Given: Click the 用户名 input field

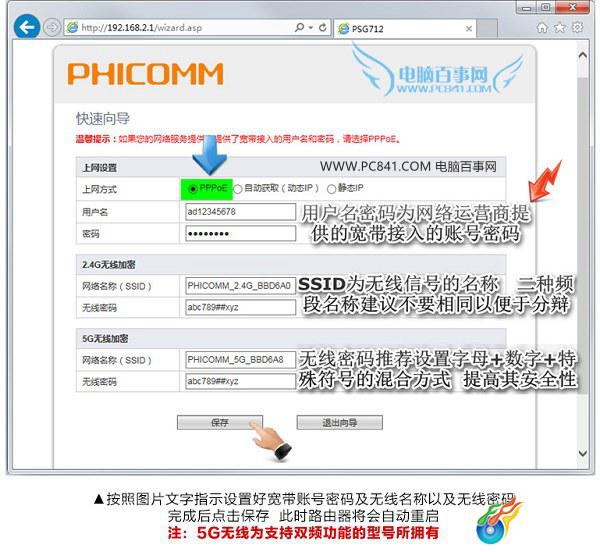Looking at the screenshot, I should coord(241,212).
